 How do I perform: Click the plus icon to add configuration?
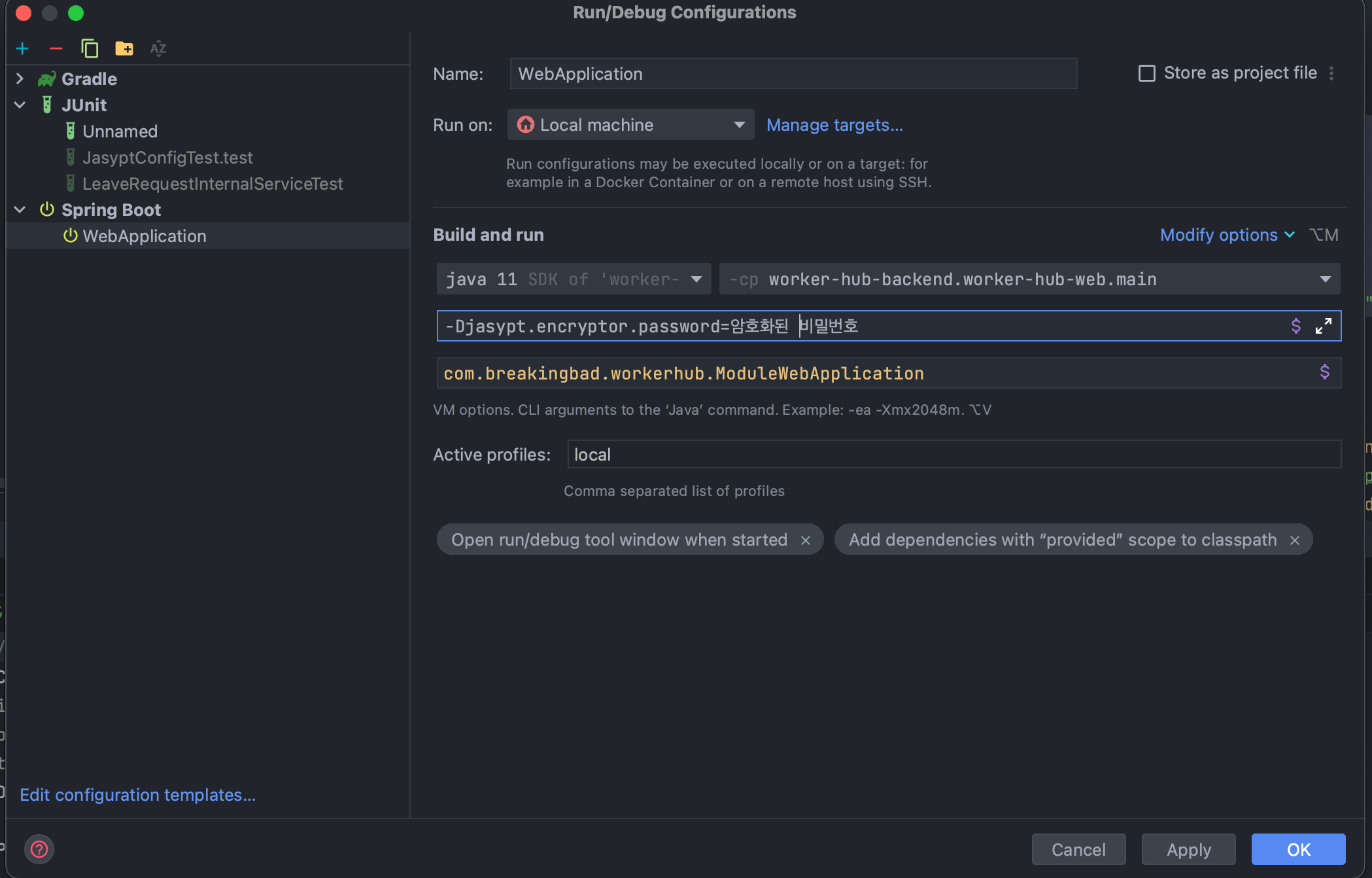pyautogui.click(x=22, y=48)
